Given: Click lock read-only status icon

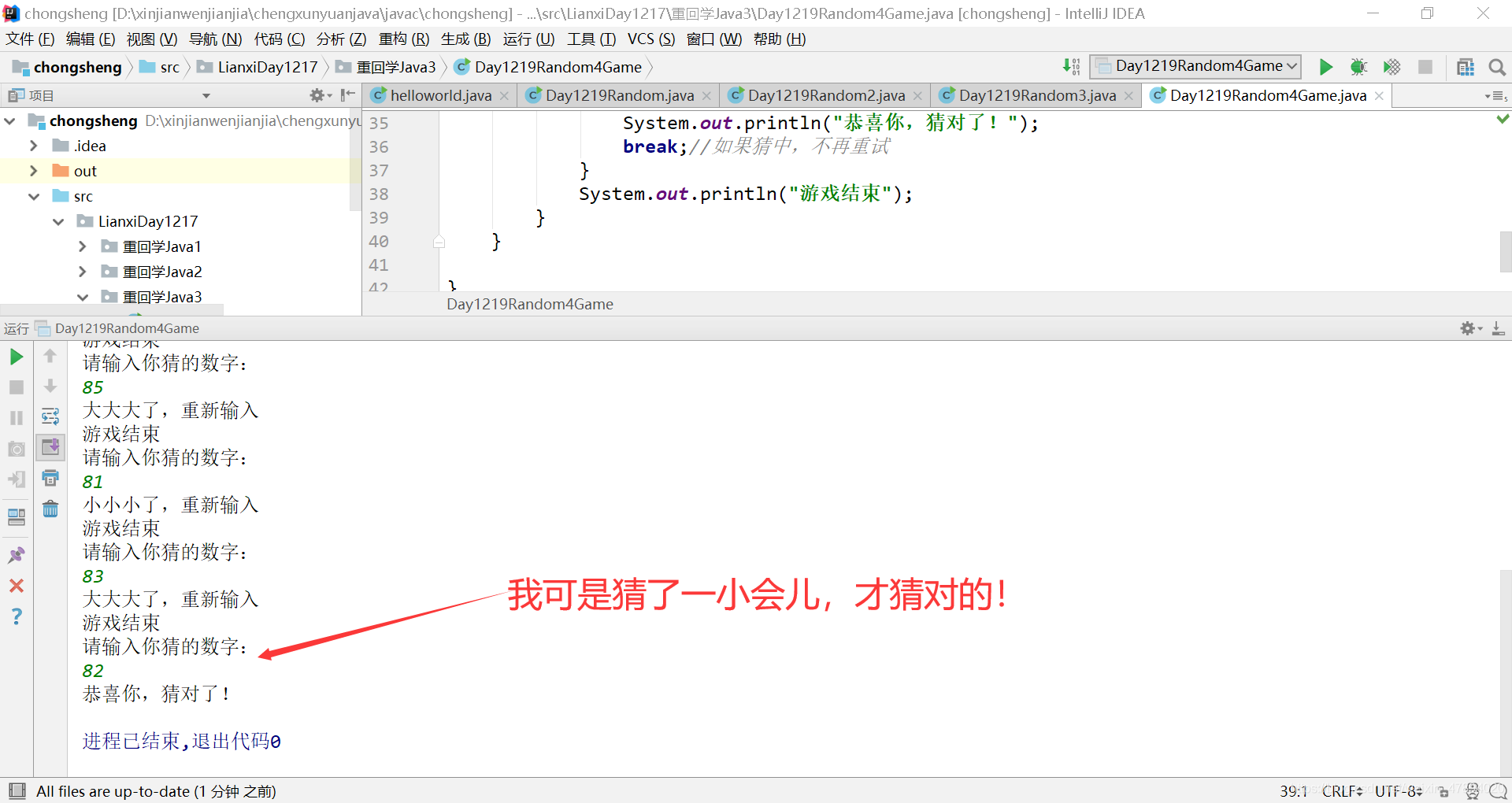Looking at the screenshot, I should click(1443, 791).
